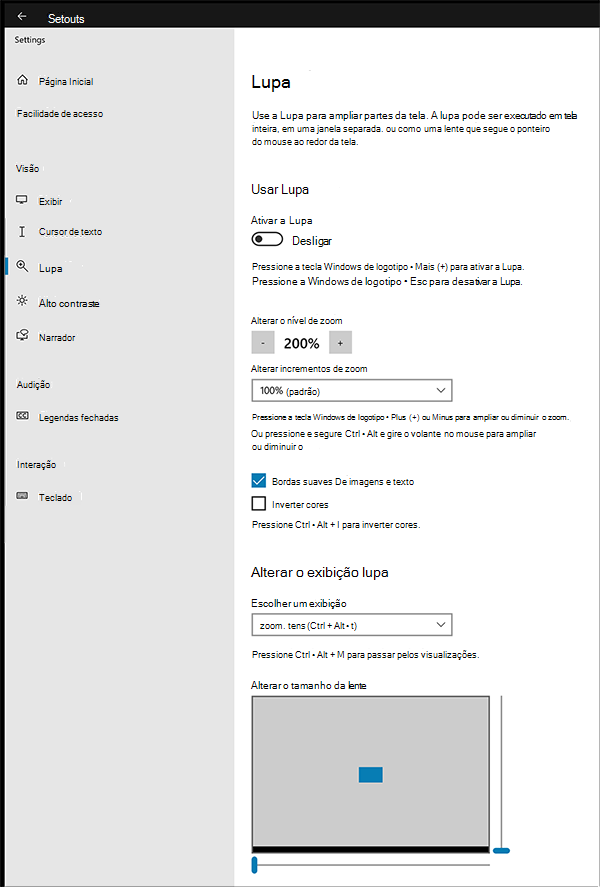Click the Desligar toggle status label
The width and height of the screenshot is (600, 887).
point(312,241)
